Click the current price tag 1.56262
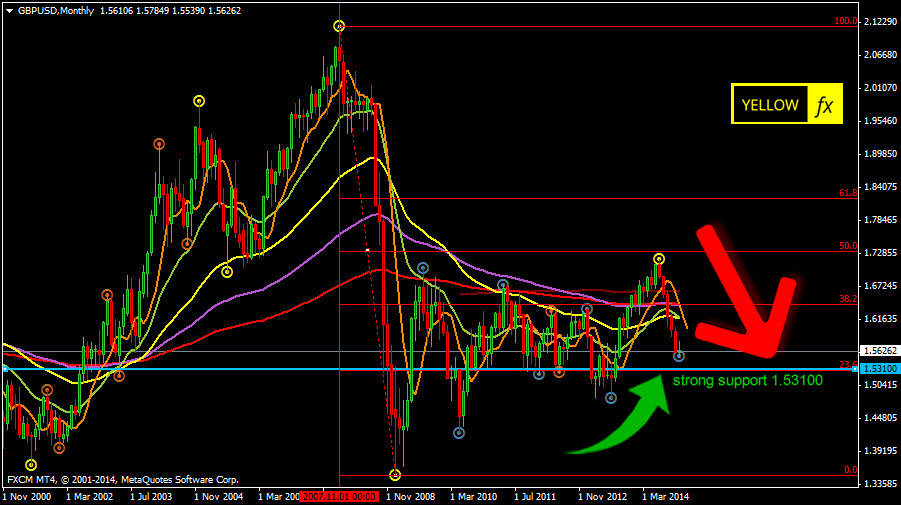Viewport: 901px width, 505px height. 879,351
